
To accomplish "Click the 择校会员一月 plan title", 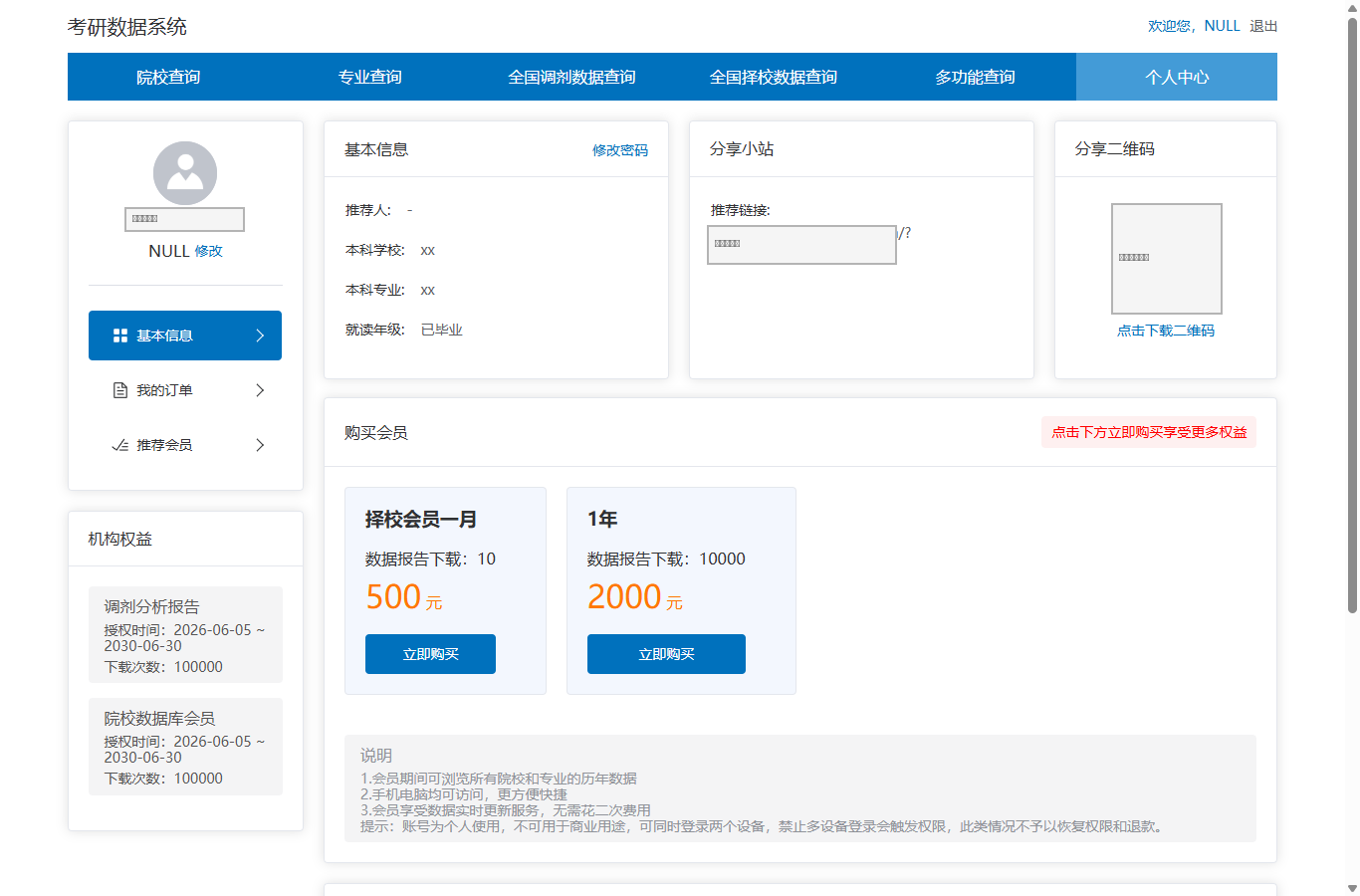I will (421, 519).
